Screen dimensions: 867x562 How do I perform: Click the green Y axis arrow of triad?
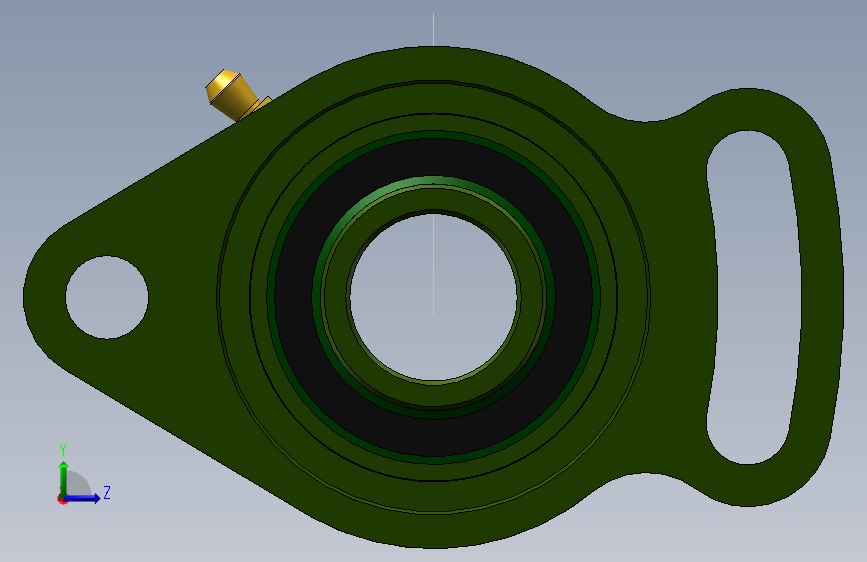pyautogui.click(x=64, y=478)
